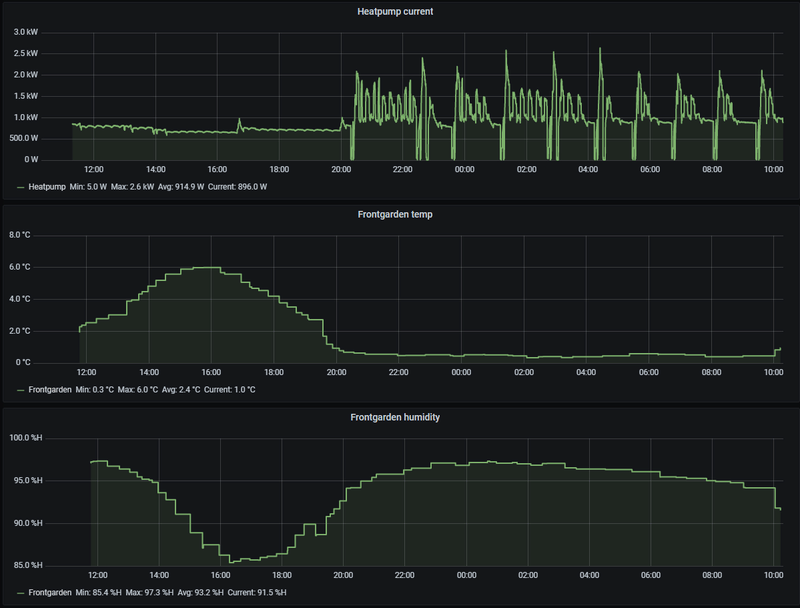Click 'Min: 85.4 %H' in humidity legend
Screen dimensions: 800x608
(x=98, y=593)
